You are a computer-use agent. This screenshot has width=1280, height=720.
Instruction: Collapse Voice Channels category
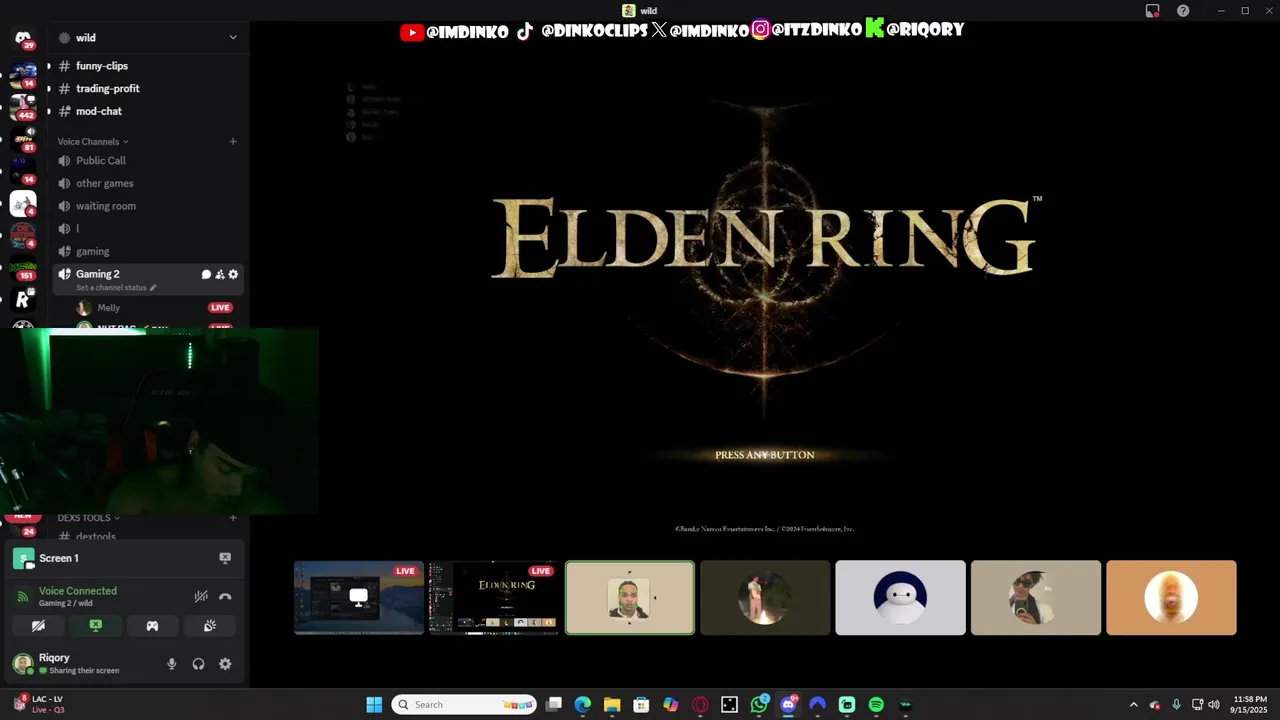click(93, 141)
